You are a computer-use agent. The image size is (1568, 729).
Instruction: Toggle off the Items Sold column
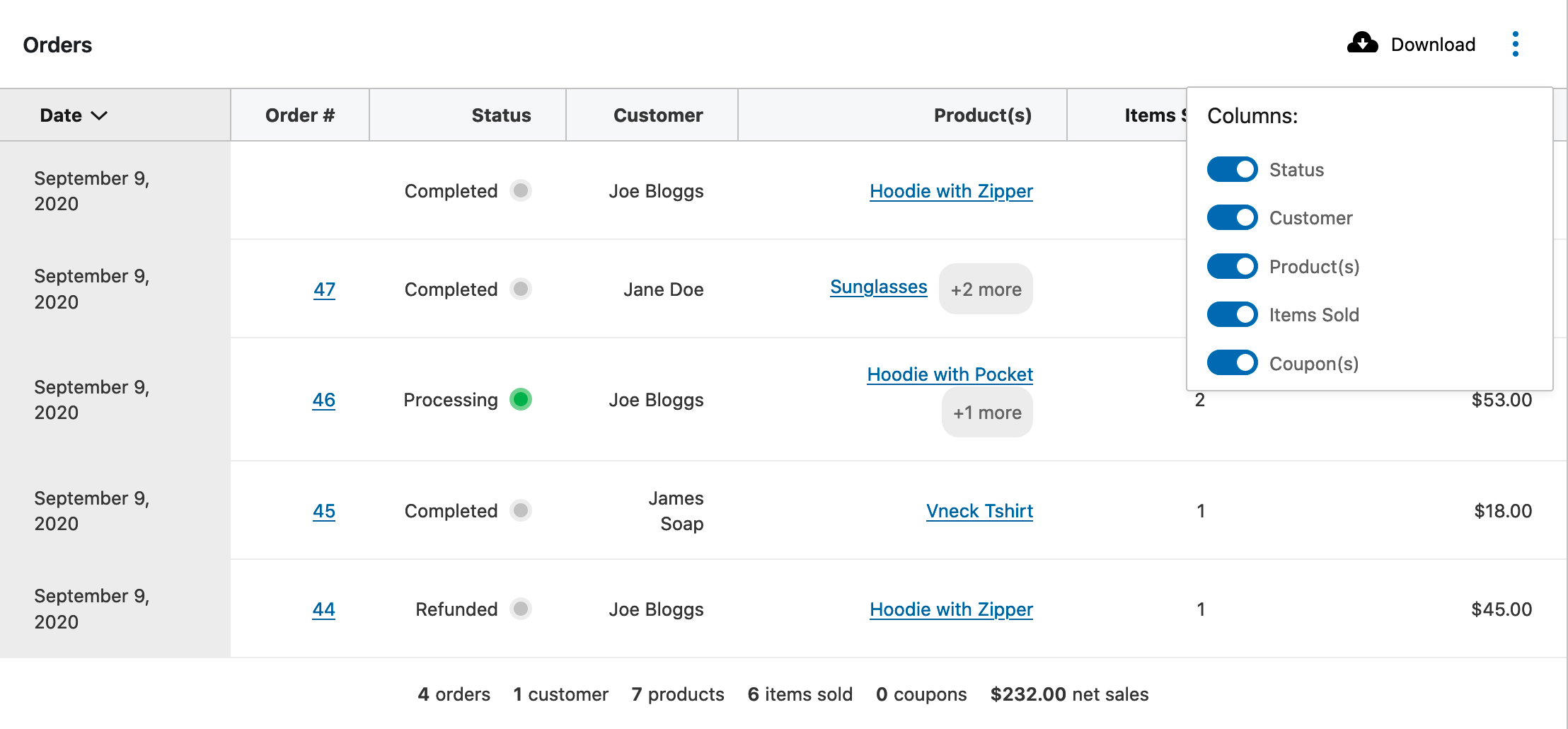pos(1232,314)
